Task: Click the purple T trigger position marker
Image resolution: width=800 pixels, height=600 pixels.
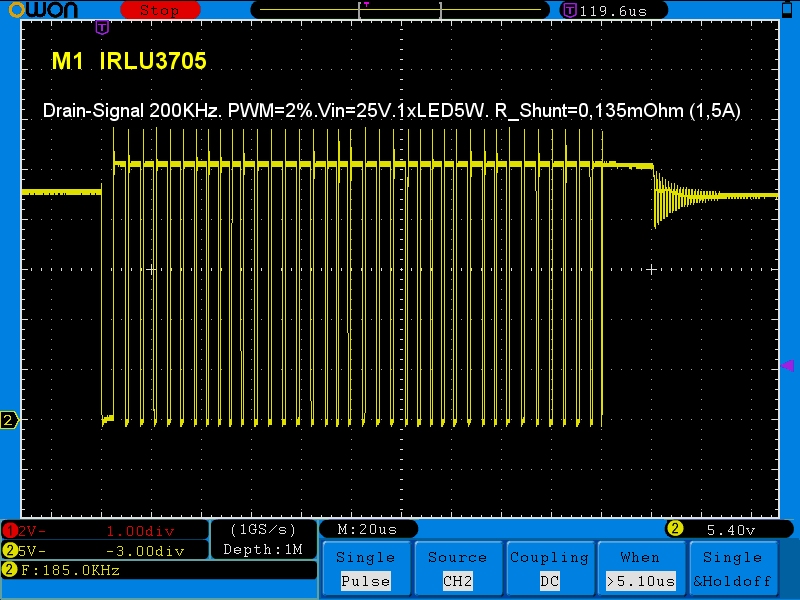Action: pyautogui.click(x=102, y=28)
